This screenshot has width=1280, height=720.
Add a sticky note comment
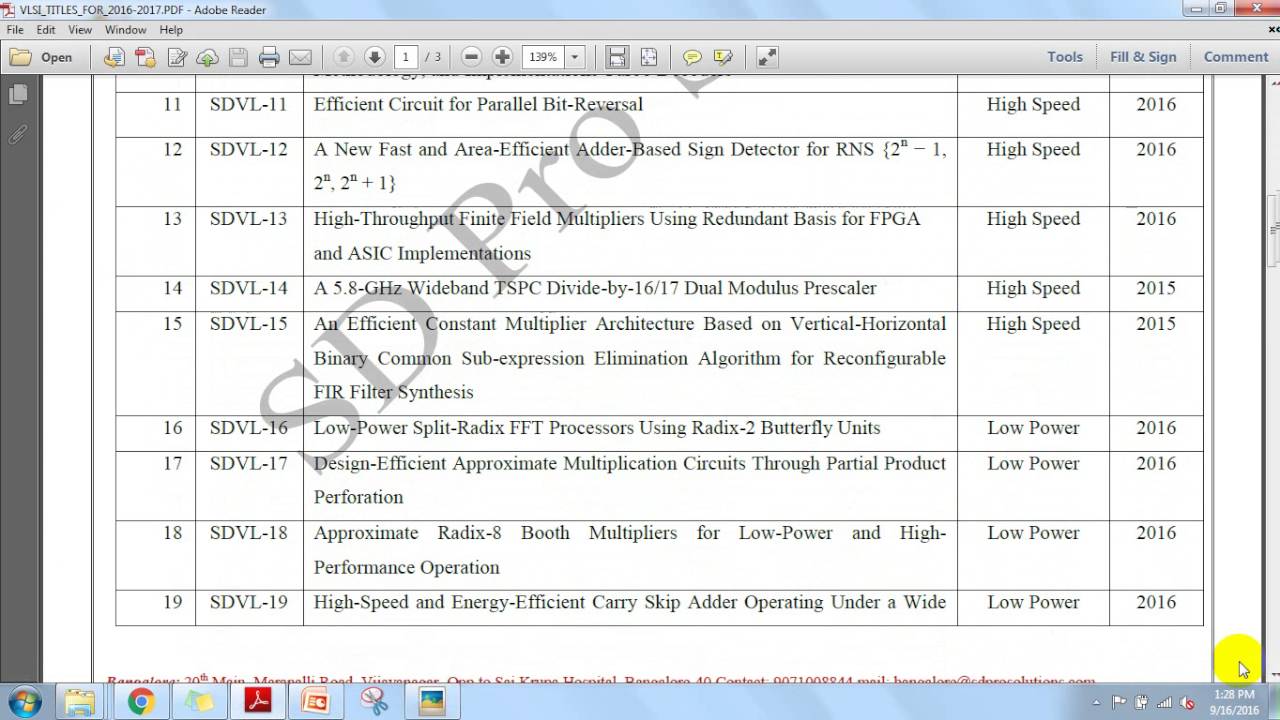(x=692, y=57)
